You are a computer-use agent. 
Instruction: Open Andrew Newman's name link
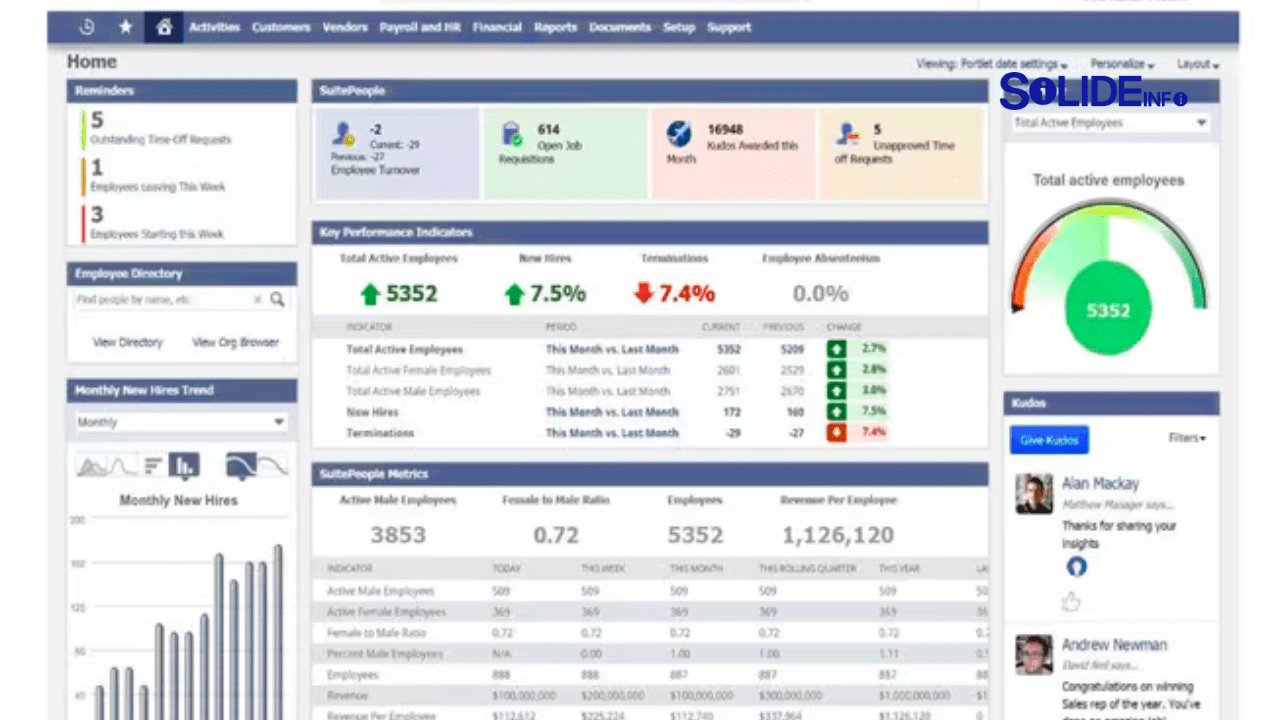1114,645
